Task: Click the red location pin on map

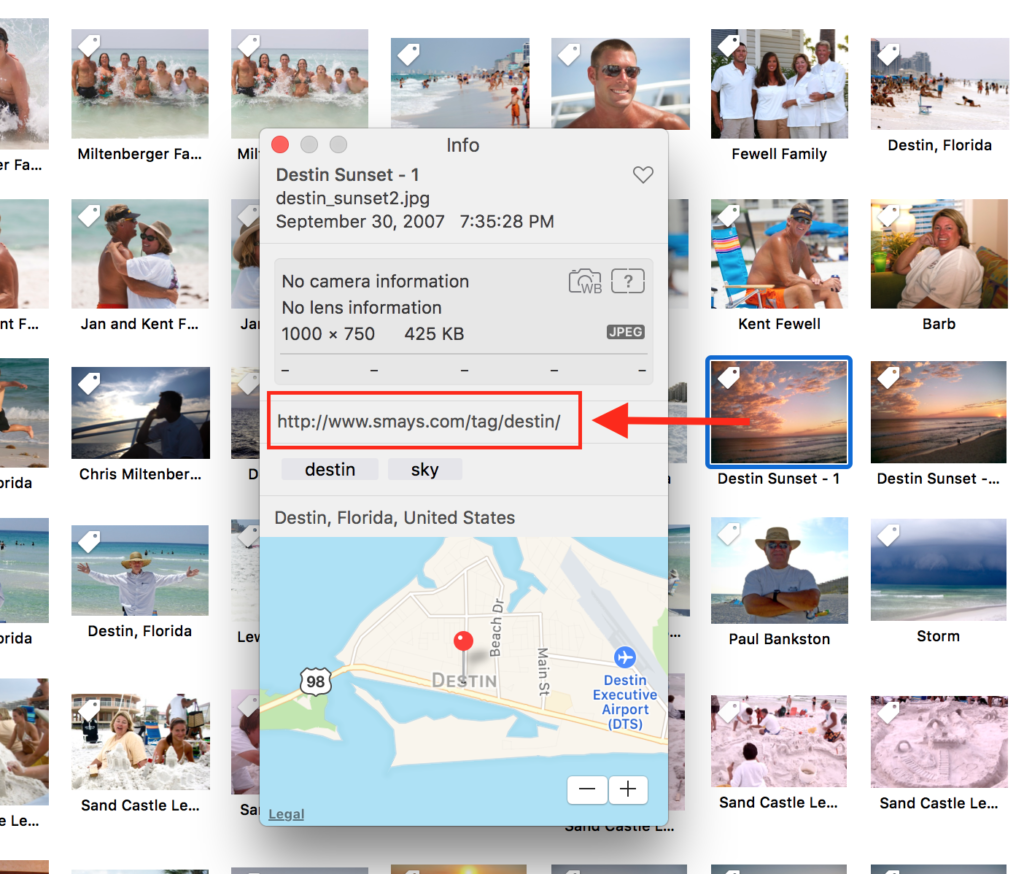Action: click(464, 641)
